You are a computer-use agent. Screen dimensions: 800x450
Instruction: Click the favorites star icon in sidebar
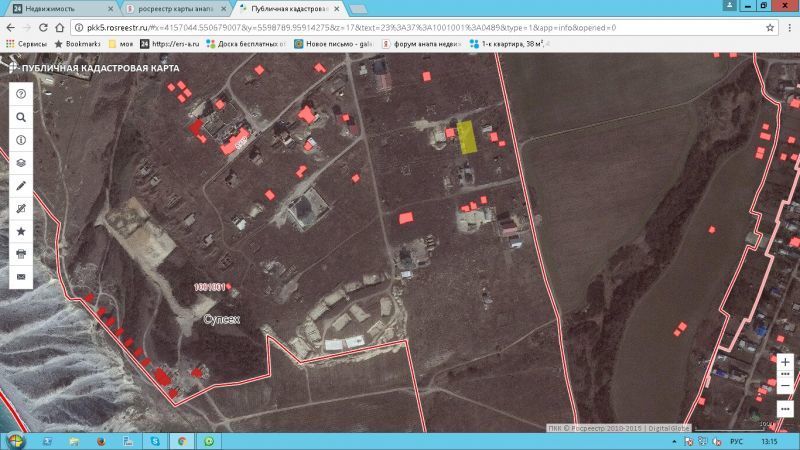pyautogui.click(x=20, y=231)
